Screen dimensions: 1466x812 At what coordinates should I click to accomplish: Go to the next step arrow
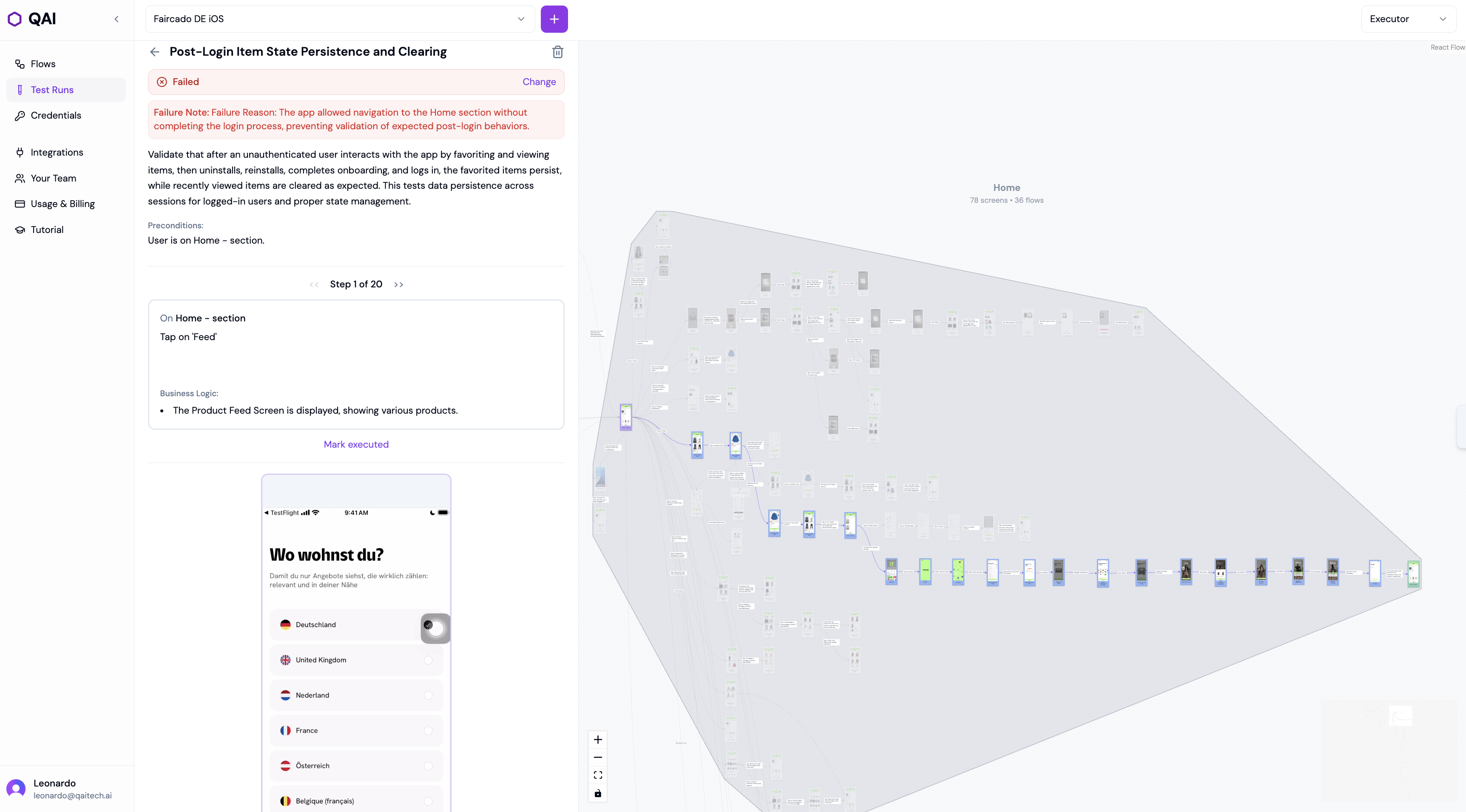click(398, 284)
